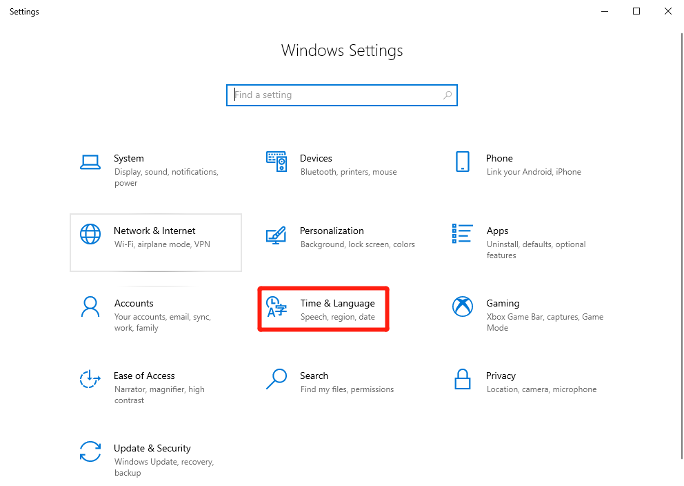Click the Time & Language icon

pos(277,307)
